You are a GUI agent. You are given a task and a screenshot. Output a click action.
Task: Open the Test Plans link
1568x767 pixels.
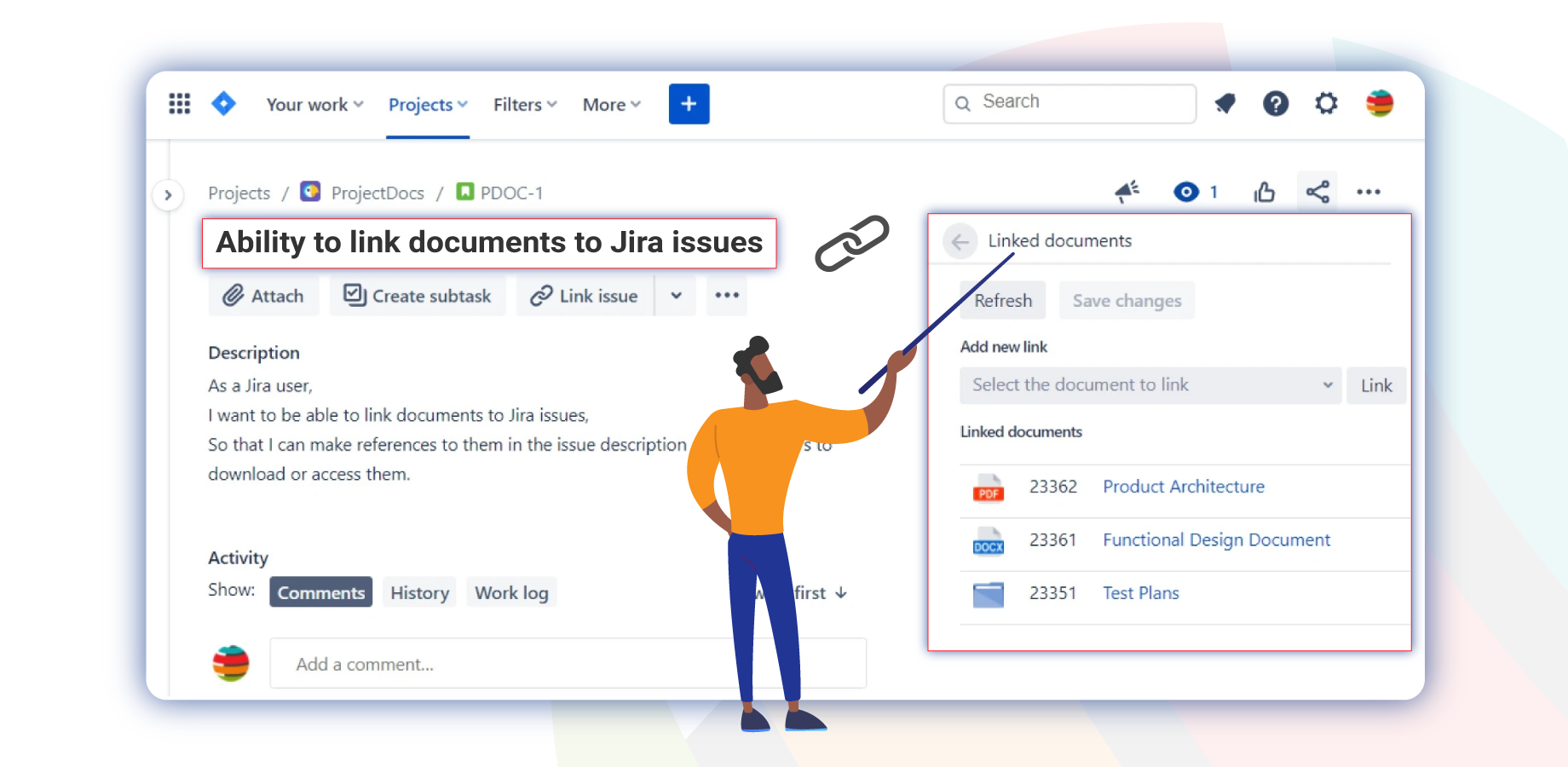coord(1141,593)
